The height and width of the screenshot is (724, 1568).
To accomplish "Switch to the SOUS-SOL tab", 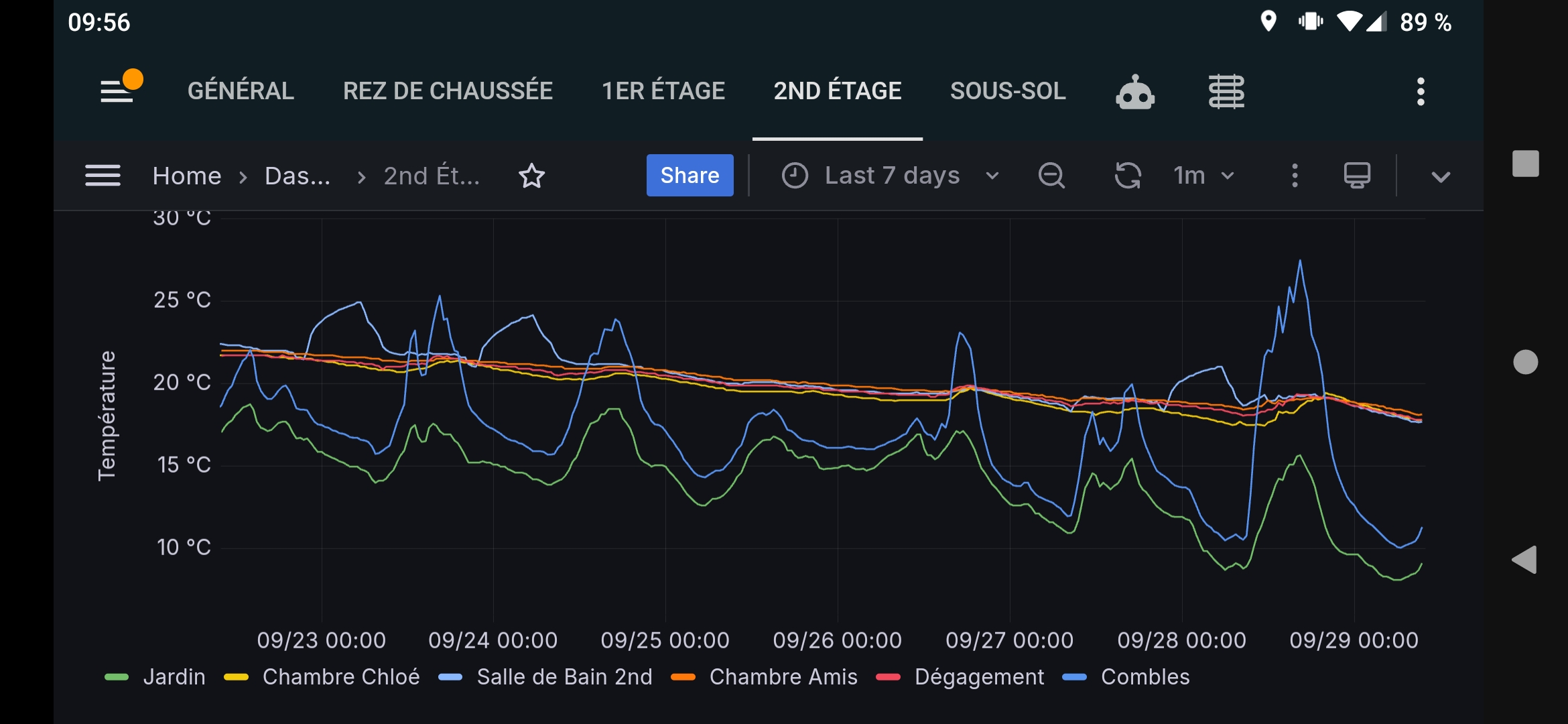I will tap(1008, 91).
